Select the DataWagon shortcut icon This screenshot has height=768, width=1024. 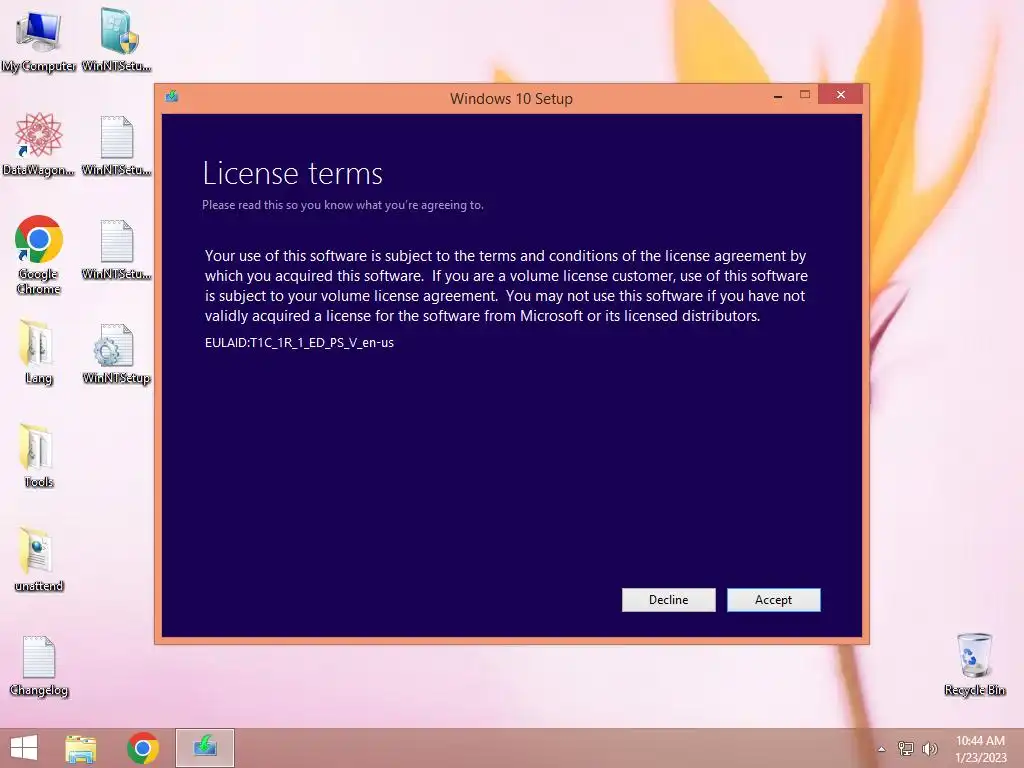tap(39, 144)
